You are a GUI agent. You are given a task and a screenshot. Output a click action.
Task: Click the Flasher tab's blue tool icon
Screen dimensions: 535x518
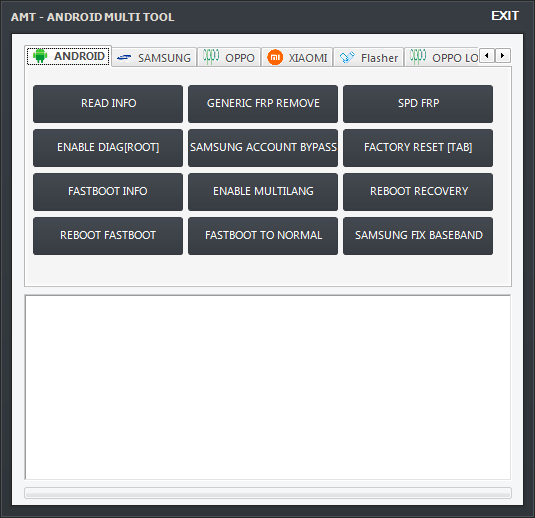(347, 57)
